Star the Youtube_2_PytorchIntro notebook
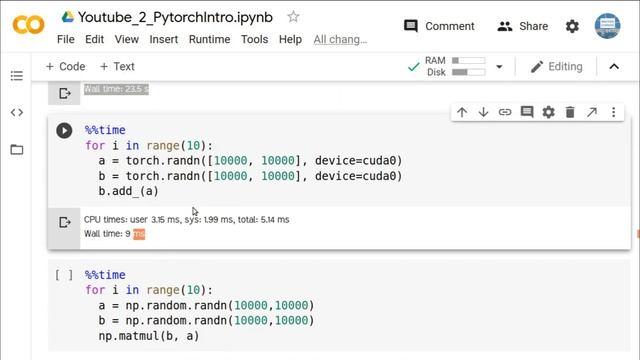Screen dimensions: 640x360 pyautogui.click(x=293, y=17)
